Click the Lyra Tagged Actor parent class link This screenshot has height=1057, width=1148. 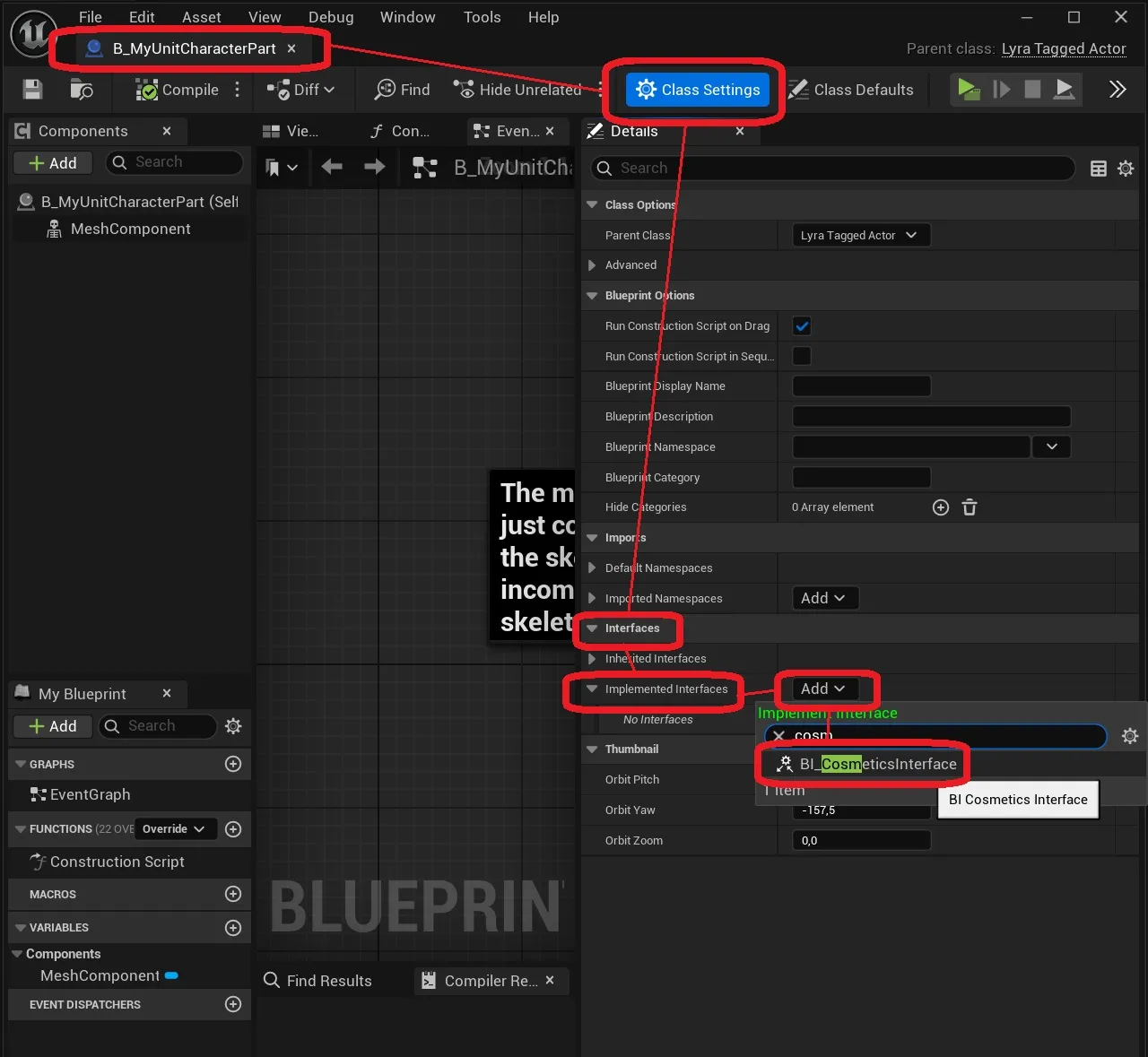pyautogui.click(x=1064, y=48)
